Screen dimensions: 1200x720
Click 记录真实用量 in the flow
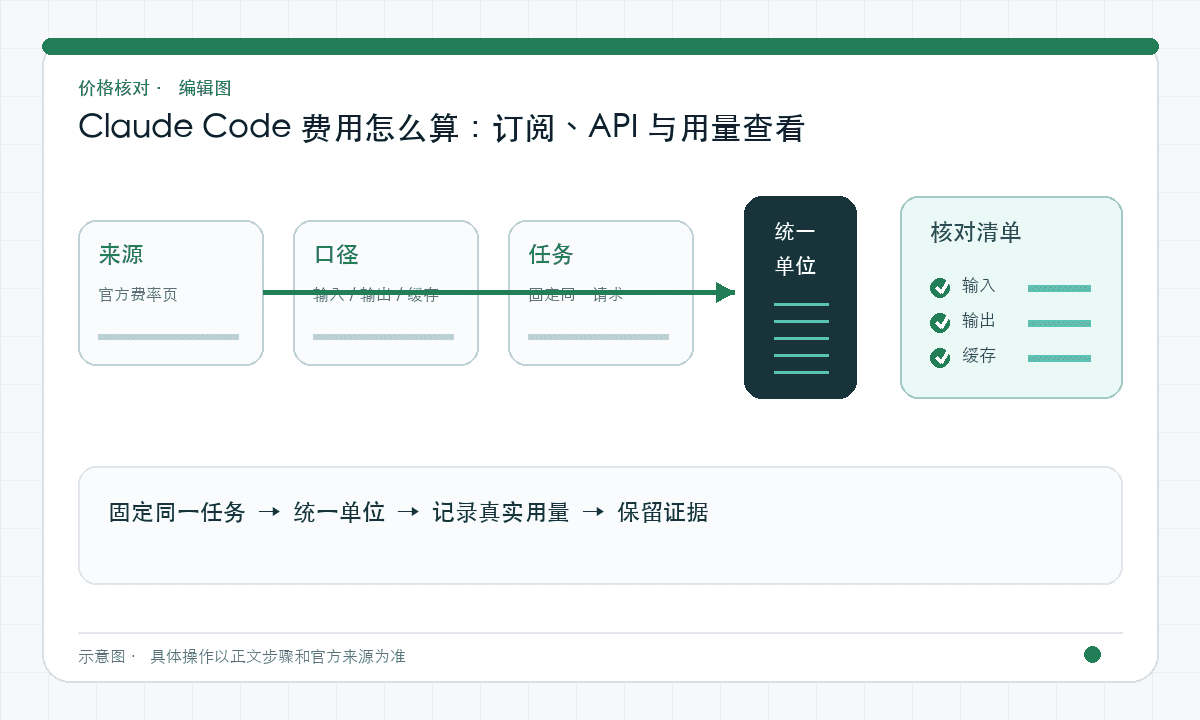point(501,512)
